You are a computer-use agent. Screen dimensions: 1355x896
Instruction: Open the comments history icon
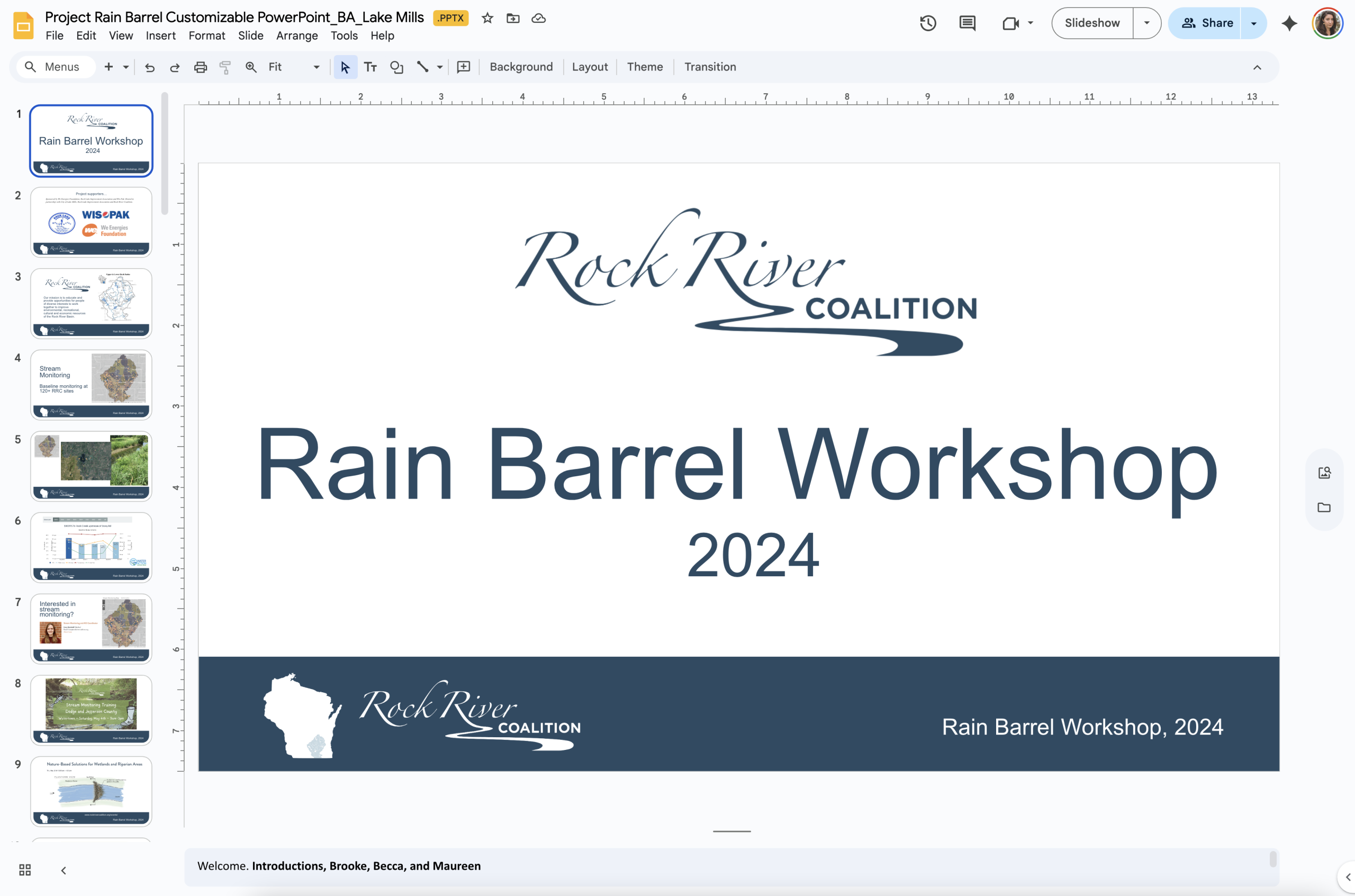click(x=967, y=23)
